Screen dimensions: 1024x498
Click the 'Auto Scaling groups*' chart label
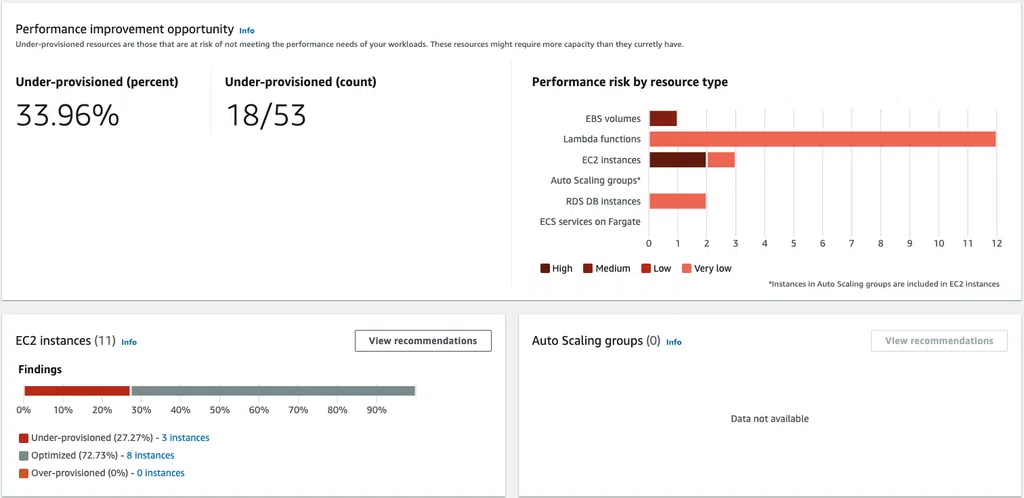point(596,180)
